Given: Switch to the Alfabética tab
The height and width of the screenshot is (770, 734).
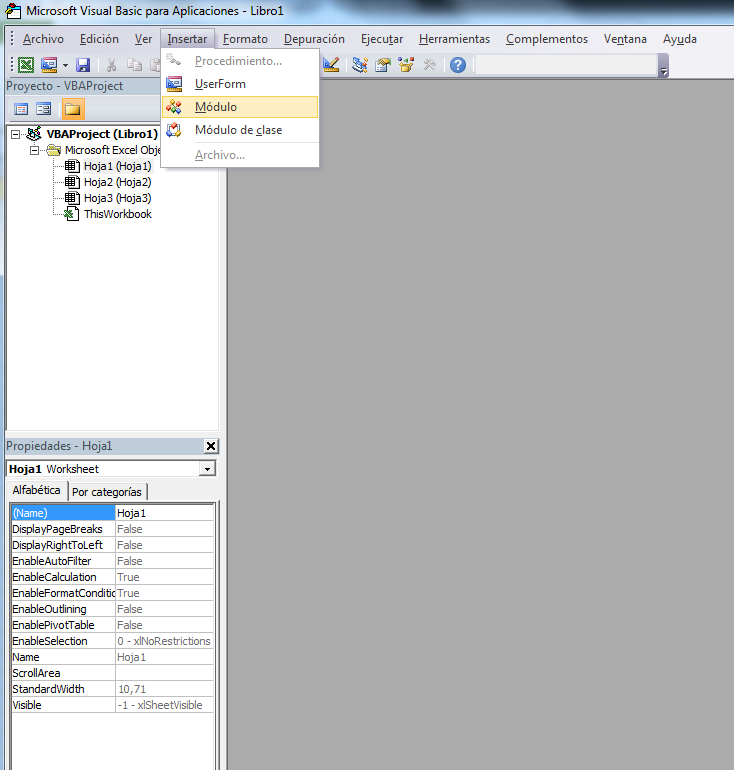Looking at the screenshot, I should click(36, 490).
